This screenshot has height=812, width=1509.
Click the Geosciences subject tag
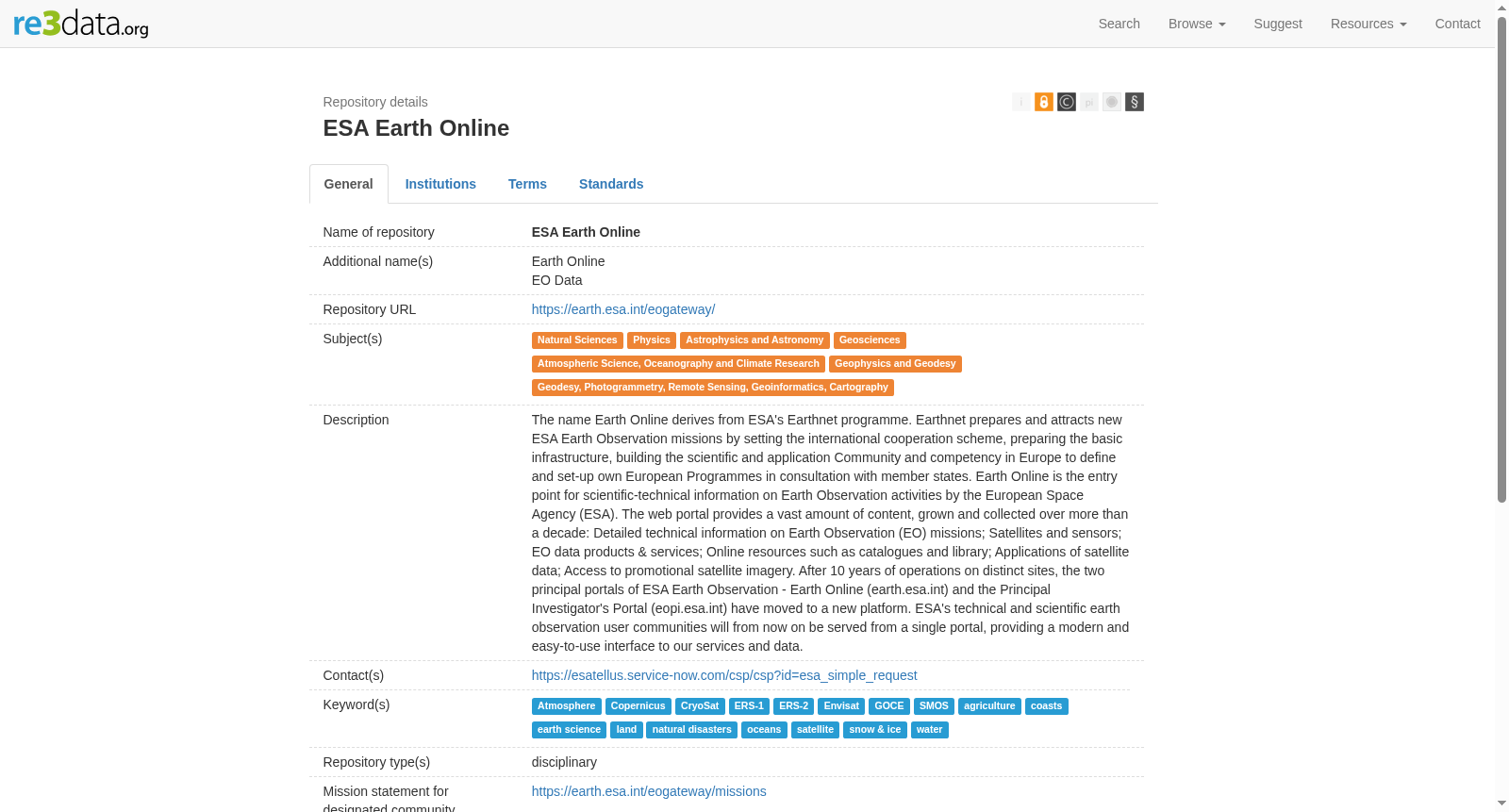(870, 340)
